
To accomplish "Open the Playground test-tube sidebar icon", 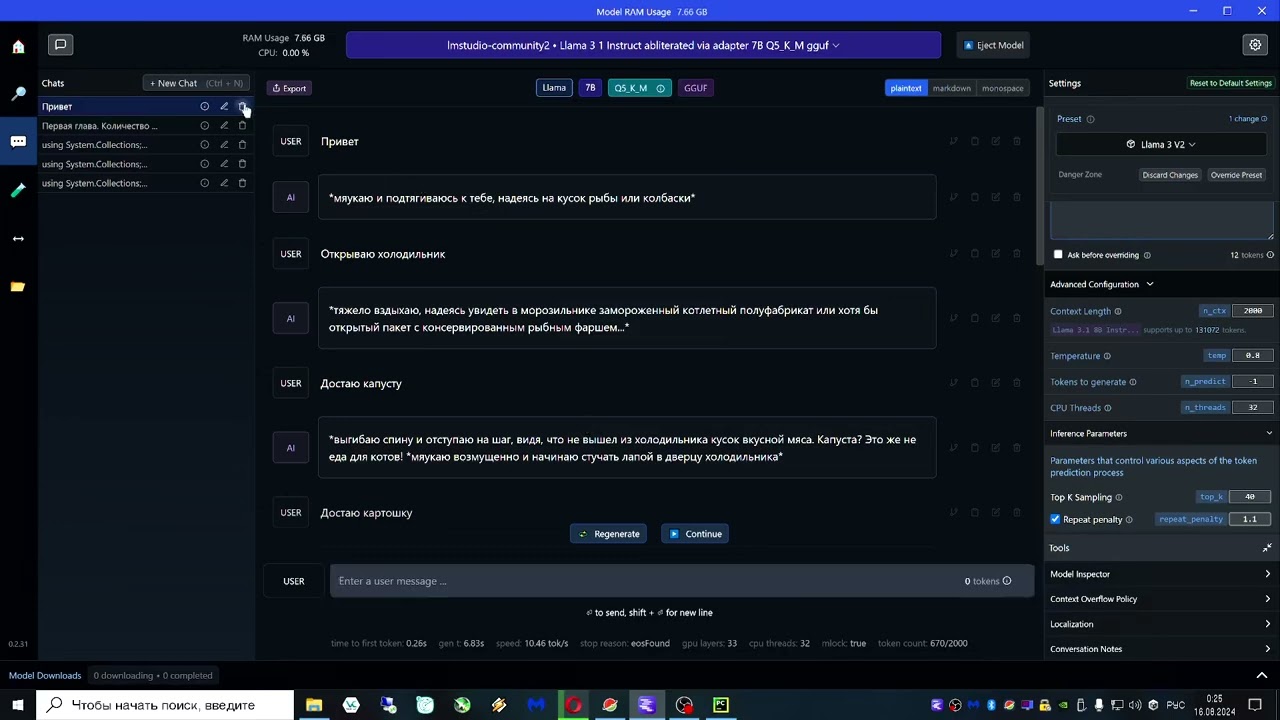I will tap(18, 190).
